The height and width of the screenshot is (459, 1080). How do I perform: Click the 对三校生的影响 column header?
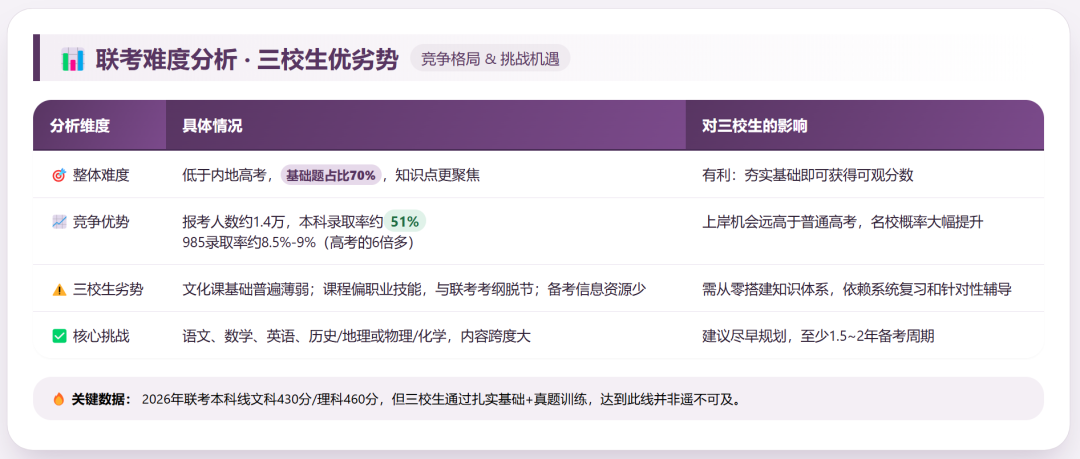tap(755, 126)
